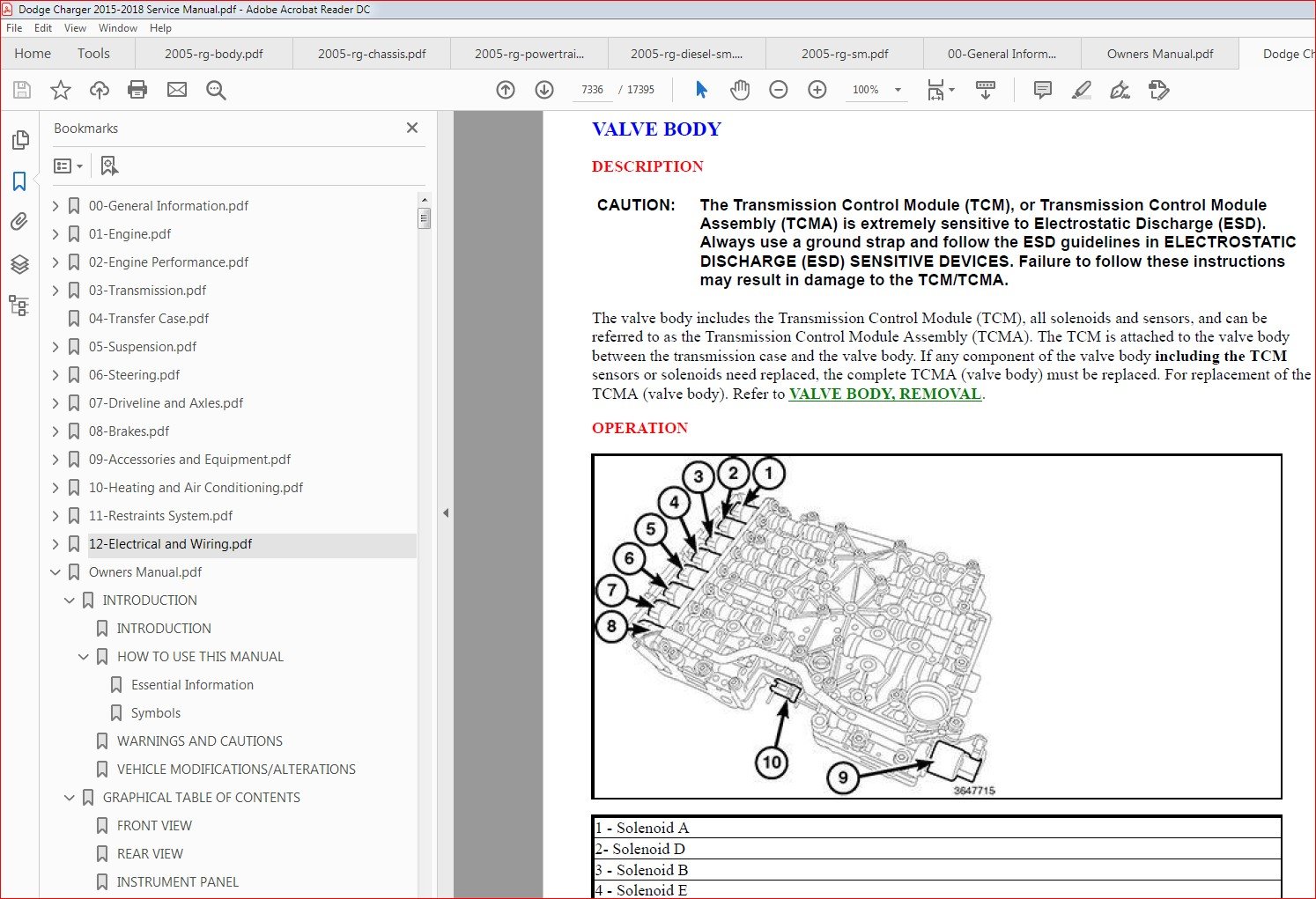The height and width of the screenshot is (899, 1316).
Task: Expand 12-Electrical and Wiring.pdf bookmark
Action: [55, 544]
